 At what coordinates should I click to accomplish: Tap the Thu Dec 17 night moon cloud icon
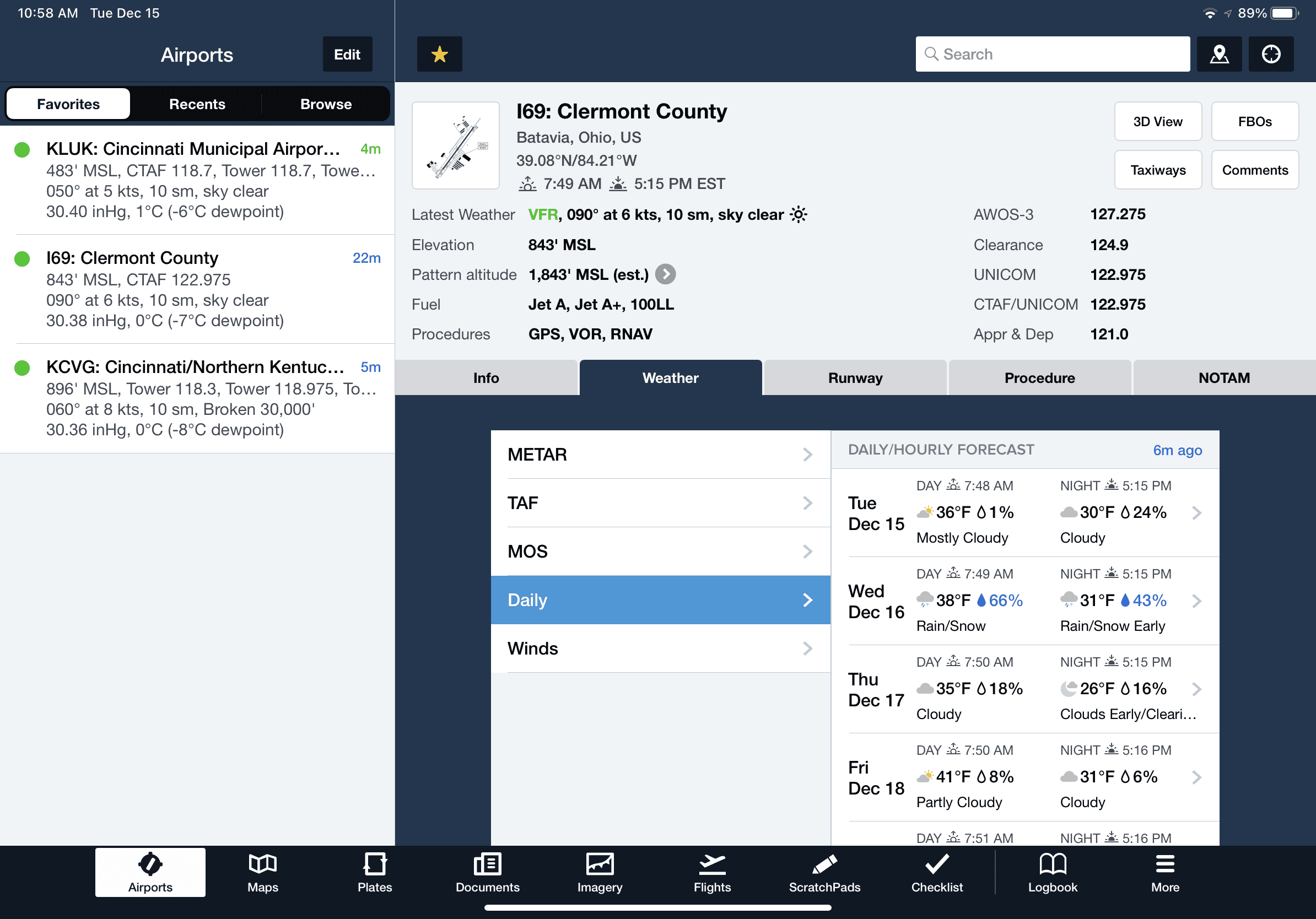[x=1069, y=688]
